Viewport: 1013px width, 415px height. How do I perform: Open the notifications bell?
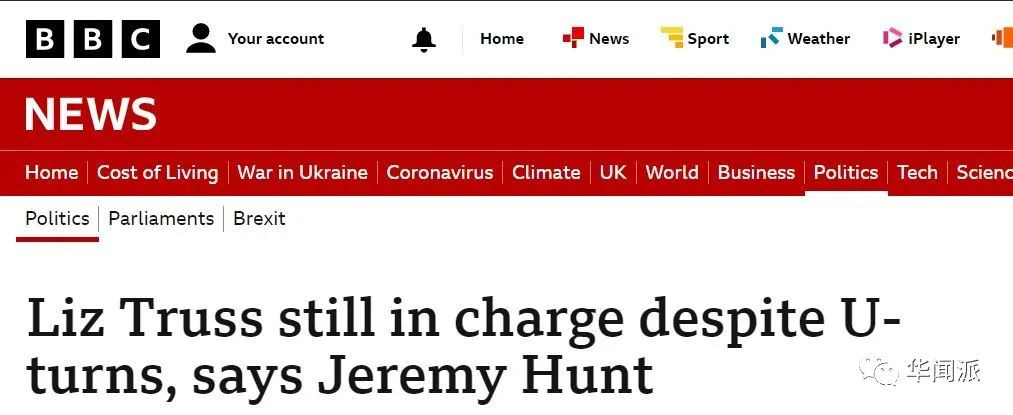tap(424, 39)
